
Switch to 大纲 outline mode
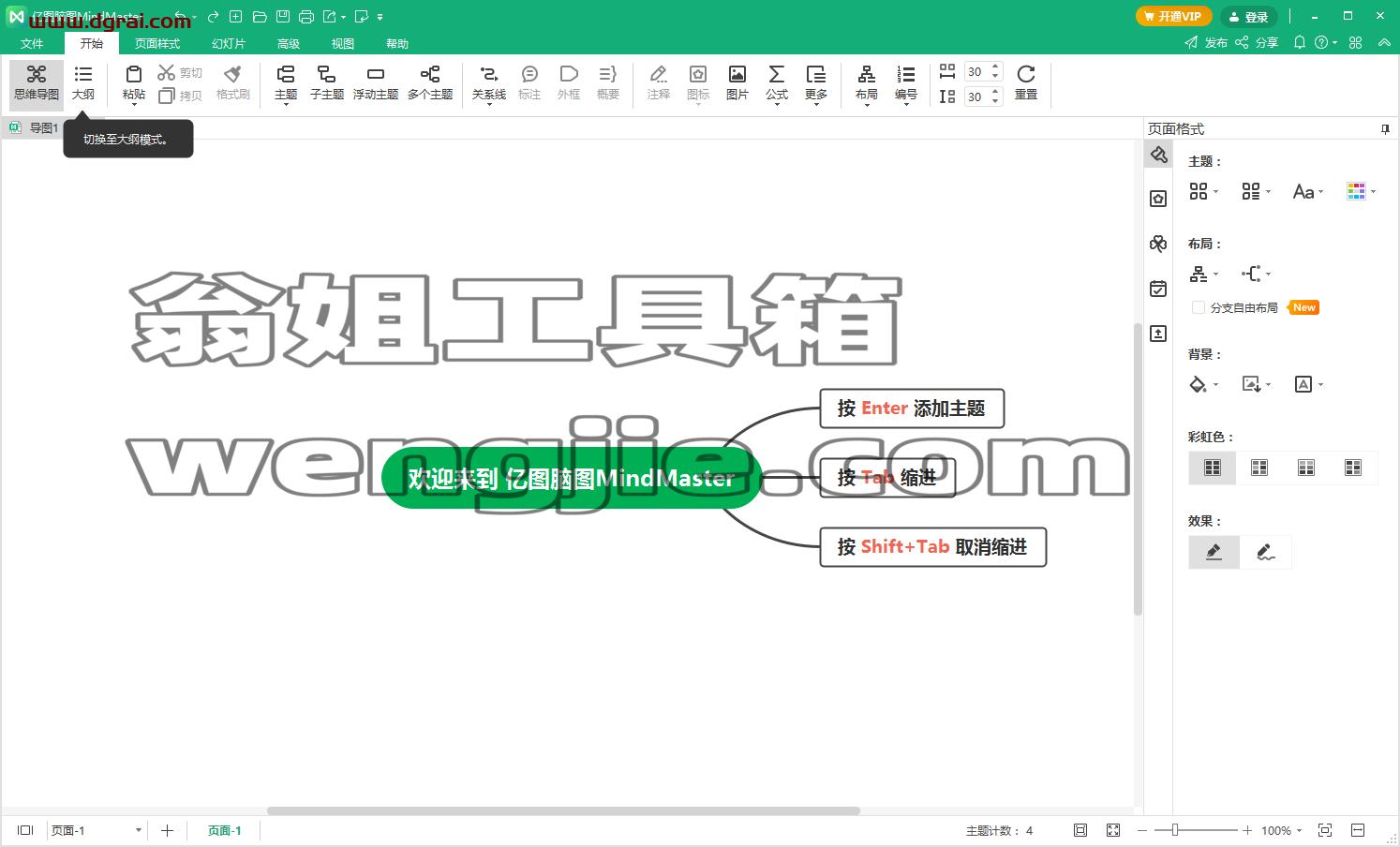[83, 84]
